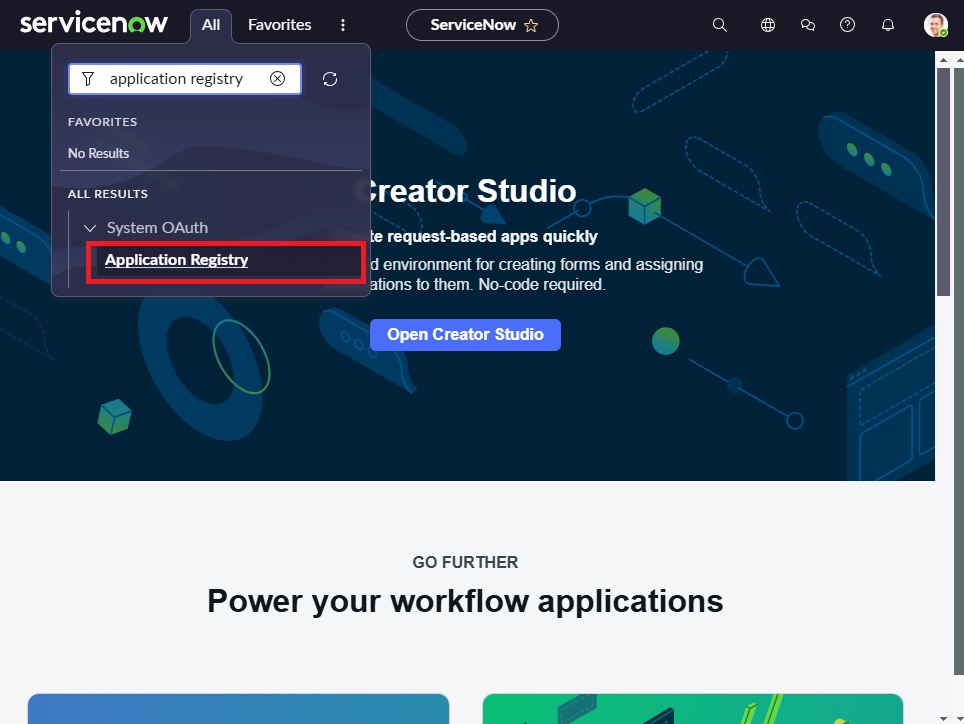Select the 'No Results' favorites text
The width and height of the screenshot is (964, 724).
98,153
